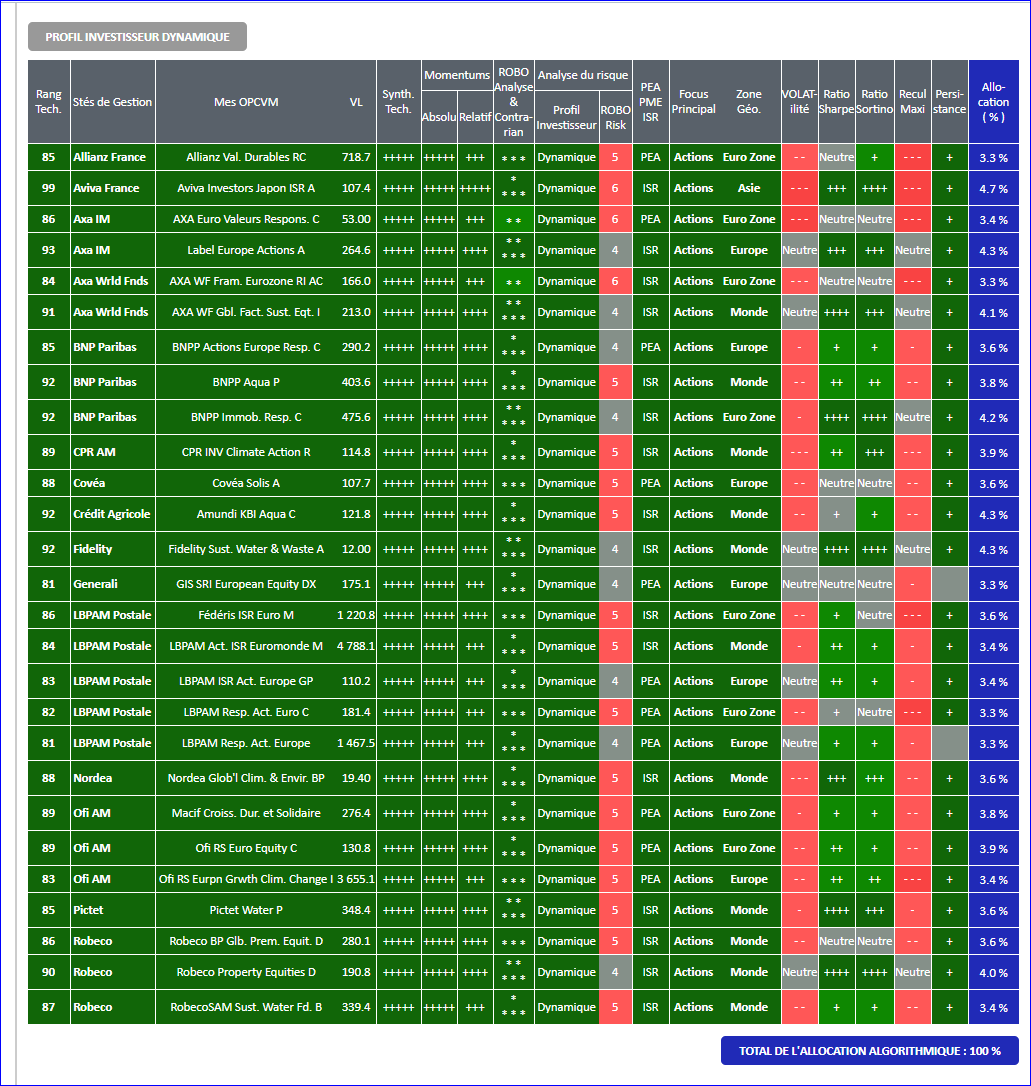The width and height of the screenshot is (1031, 1086).
Task: Open Fédéris ISR Euro M fund
Action: pos(246,615)
